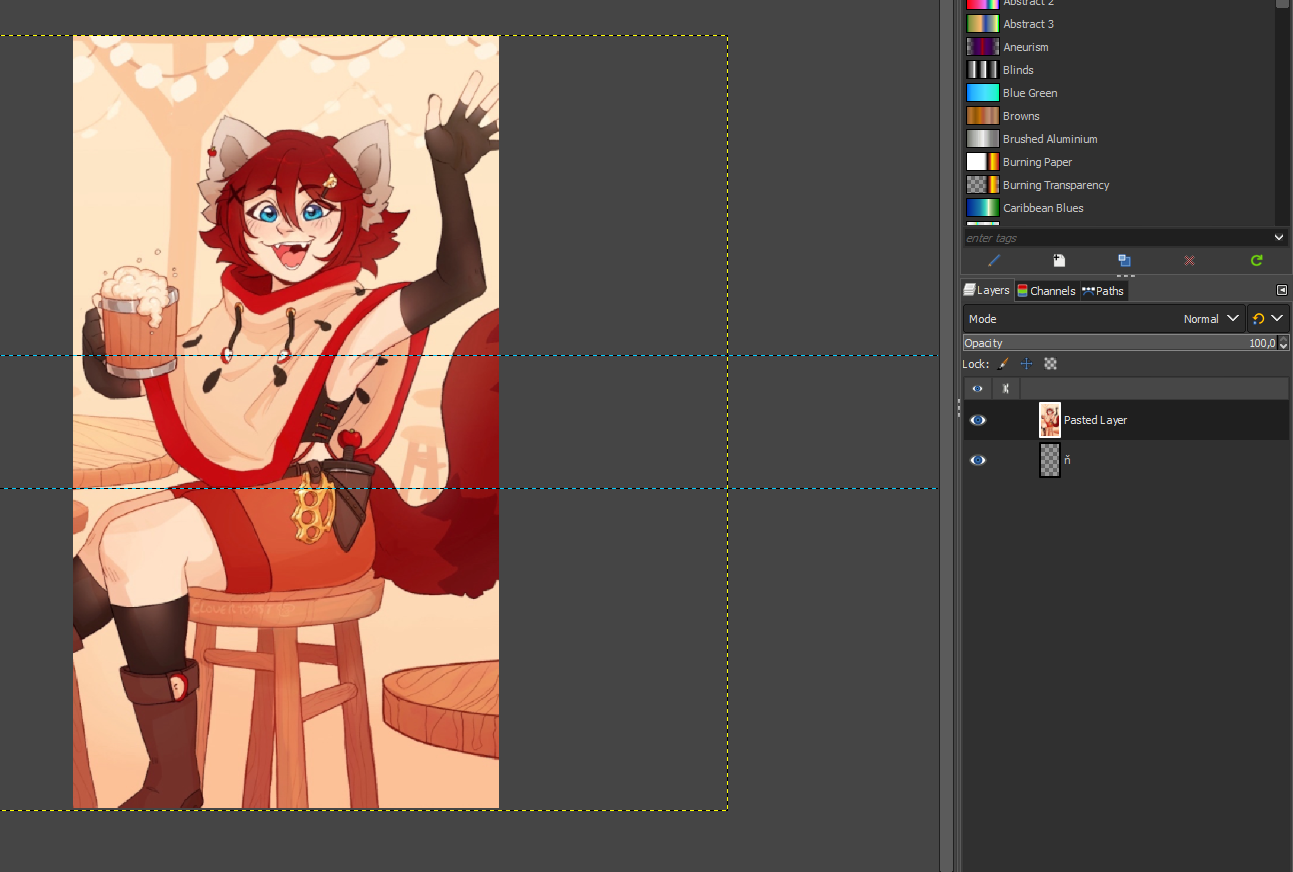Toggle visibility of the bottom transparent layer

click(x=978, y=460)
